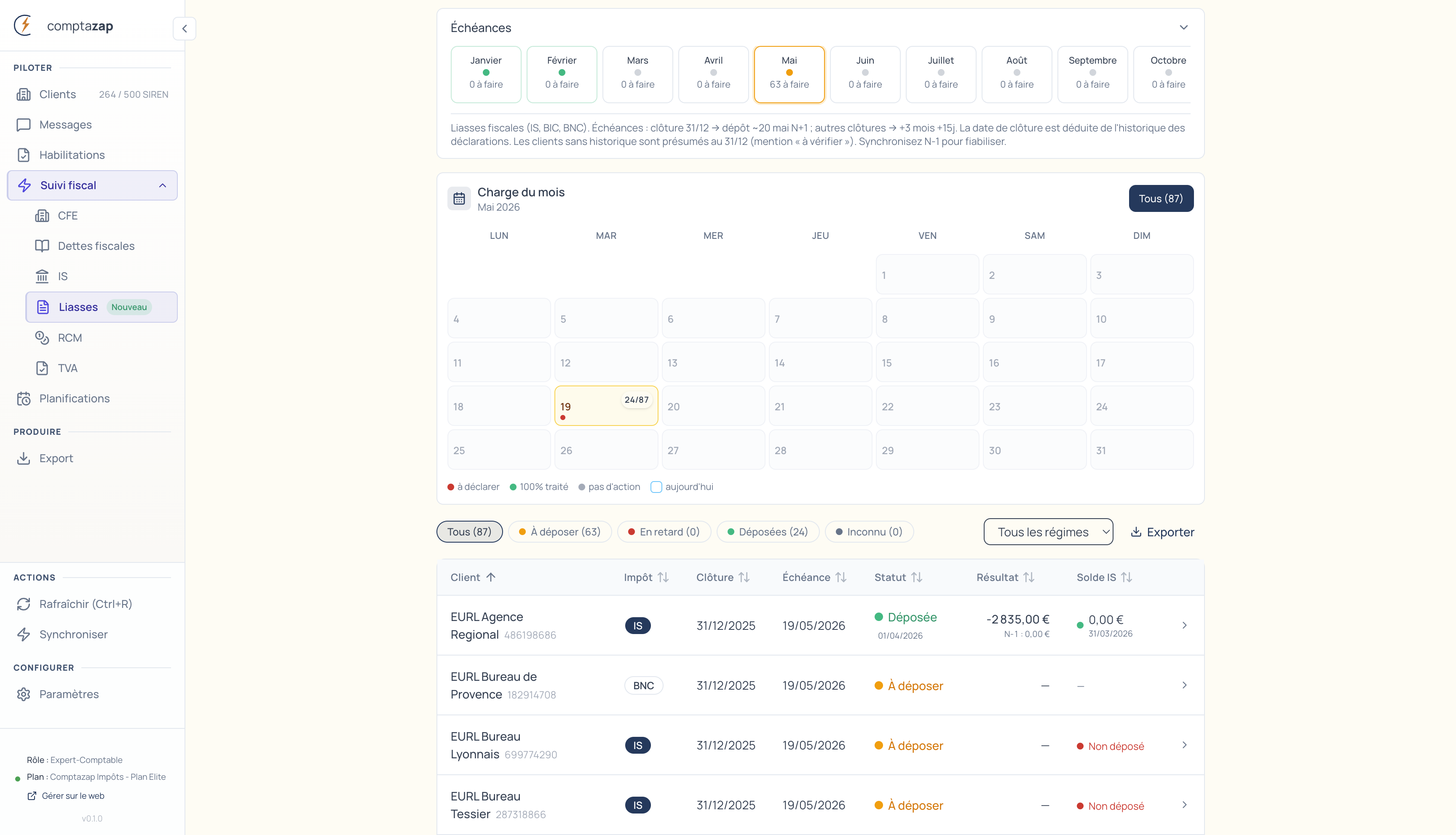Click the Clients building icon in sidebar
1456x835 pixels.
click(24, 95)
